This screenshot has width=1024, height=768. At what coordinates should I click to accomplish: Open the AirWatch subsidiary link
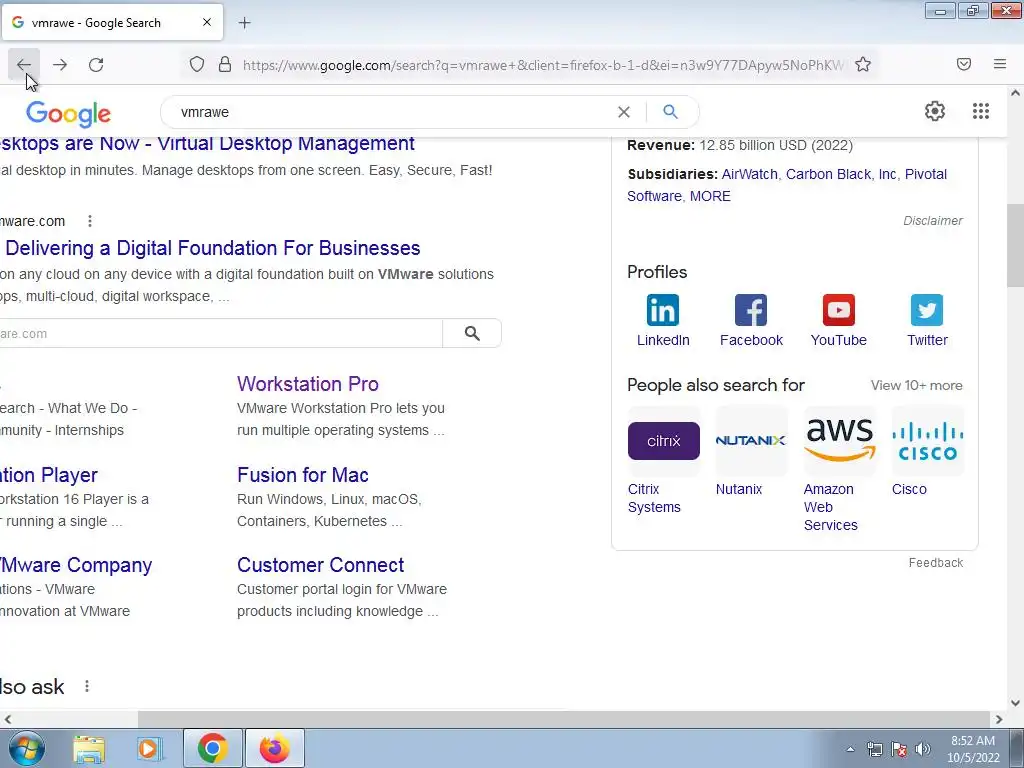tap(749, 174)
